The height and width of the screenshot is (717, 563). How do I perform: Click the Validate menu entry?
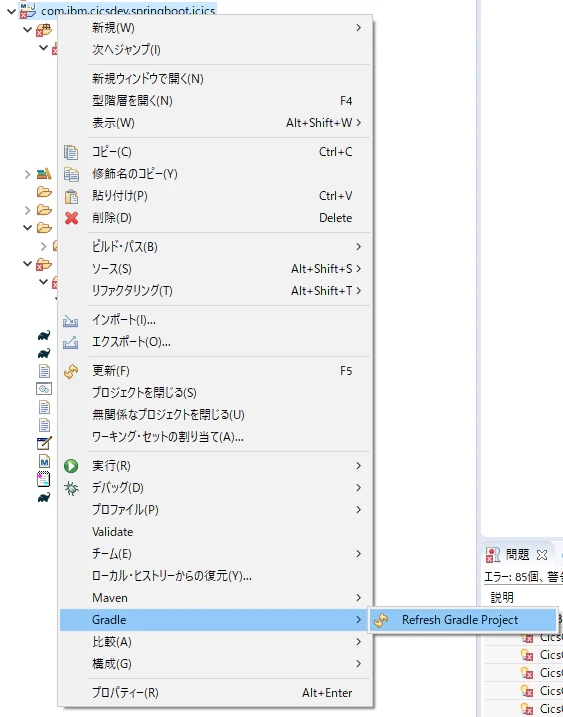point(215,532)
